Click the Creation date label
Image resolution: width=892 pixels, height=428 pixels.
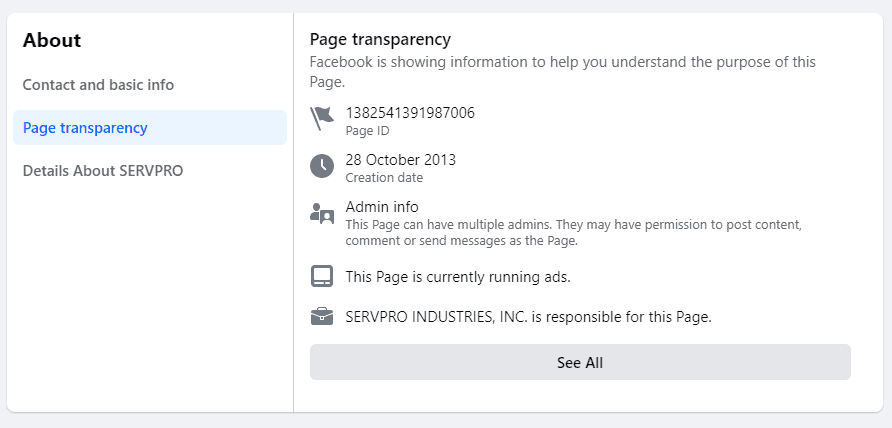click(x=385, y=177)
